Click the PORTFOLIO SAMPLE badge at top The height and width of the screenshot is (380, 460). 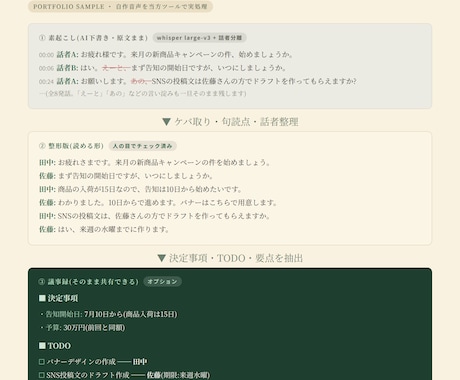click(120, 7)
